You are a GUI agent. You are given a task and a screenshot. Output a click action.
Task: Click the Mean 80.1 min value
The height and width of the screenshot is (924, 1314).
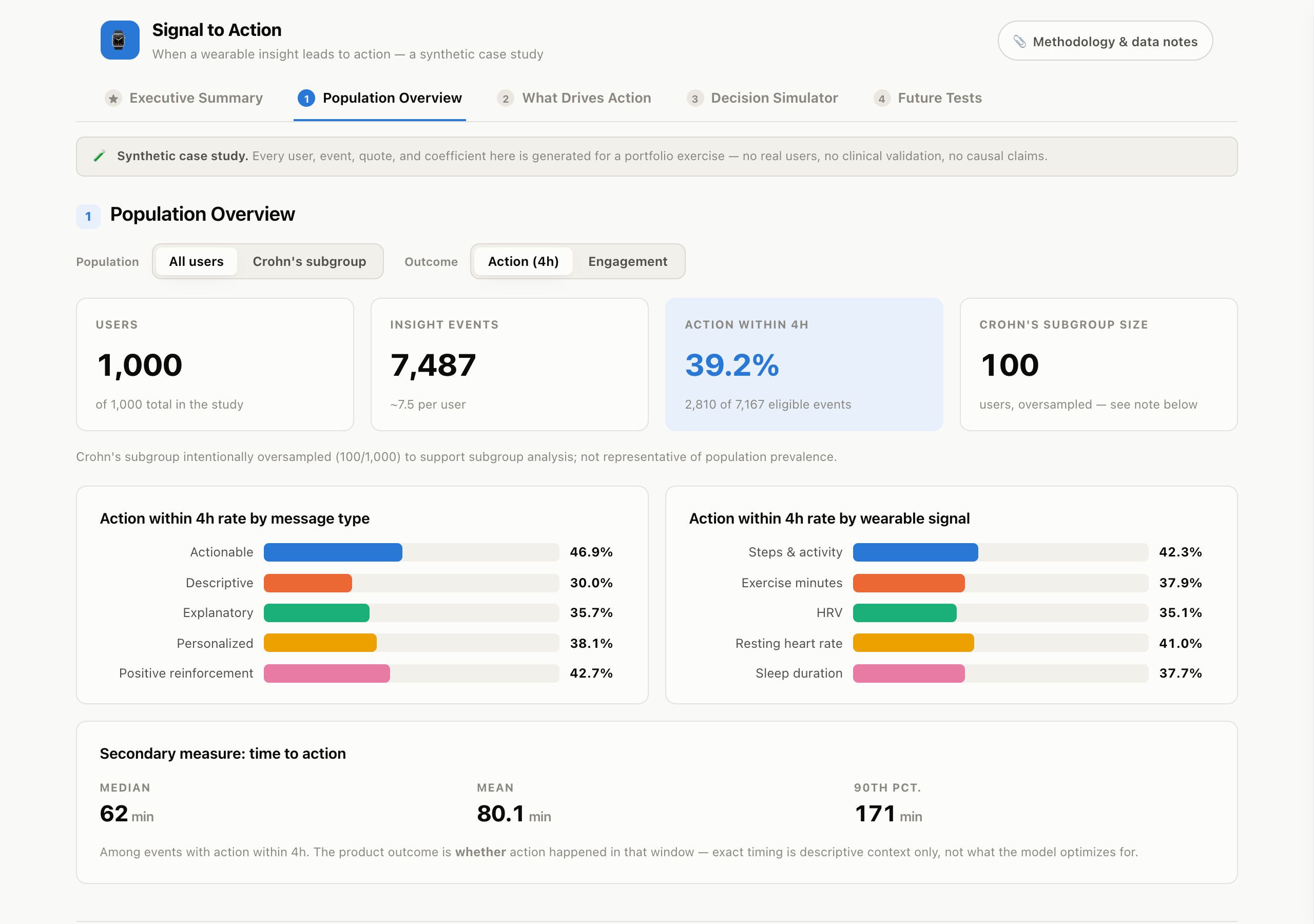click(x=514, y=814)
